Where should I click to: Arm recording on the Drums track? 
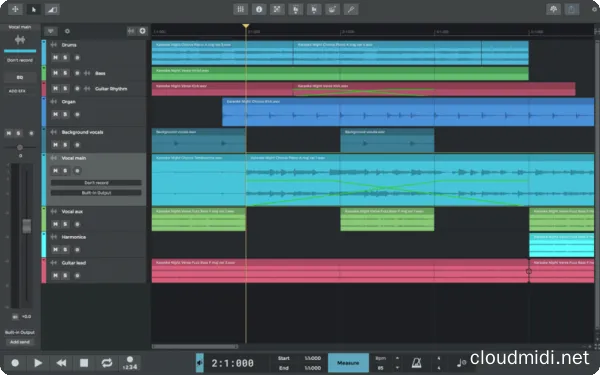point(77,57)
